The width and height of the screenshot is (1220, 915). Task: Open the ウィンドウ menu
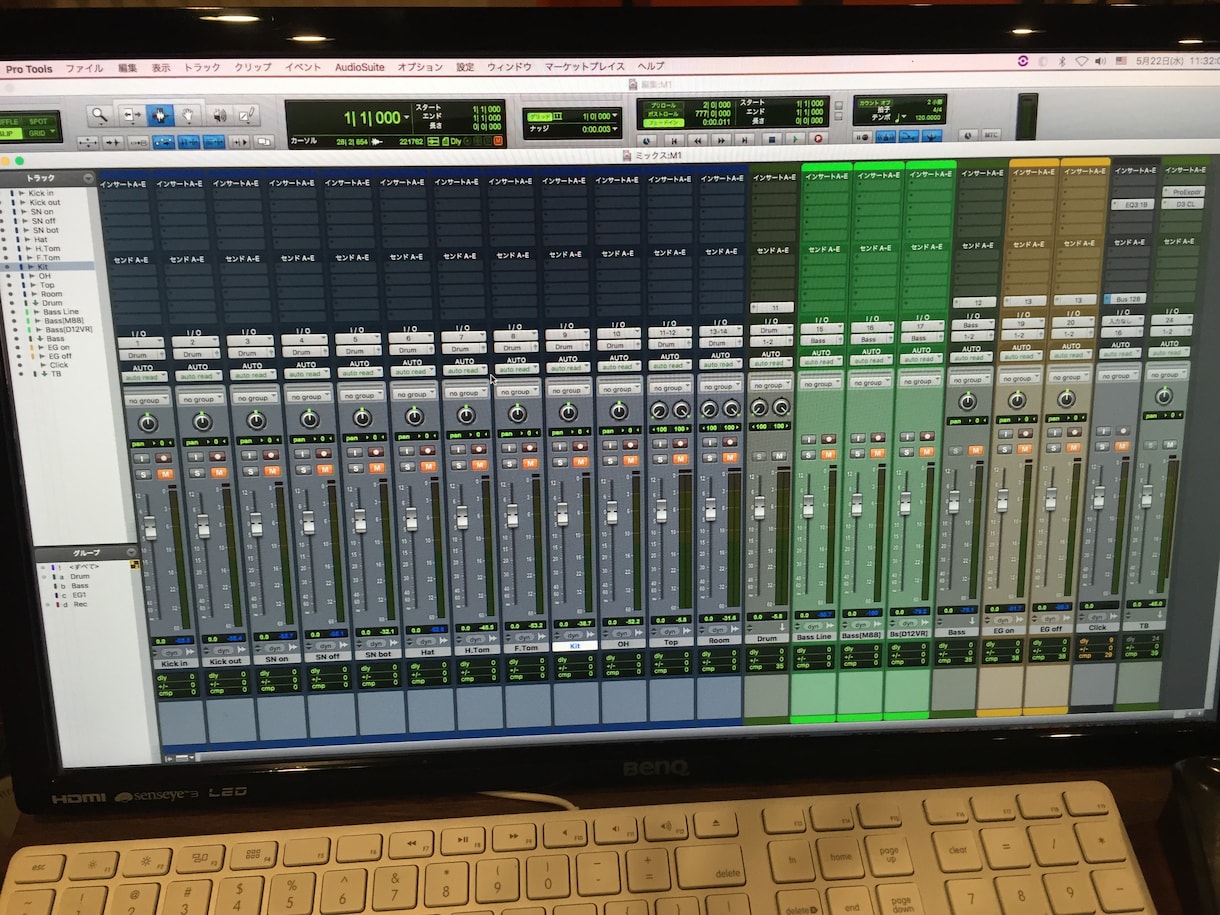tap(509, 68)
